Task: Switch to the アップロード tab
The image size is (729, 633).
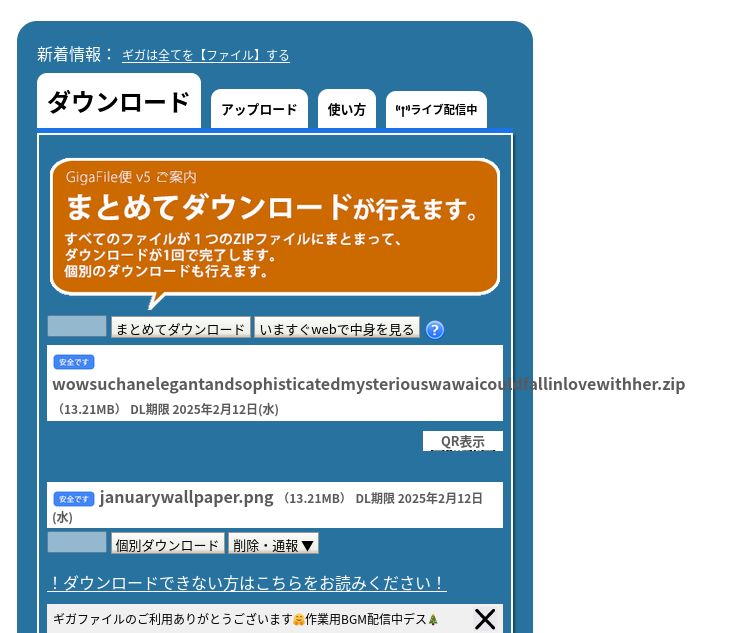Action: click(259, 109)
